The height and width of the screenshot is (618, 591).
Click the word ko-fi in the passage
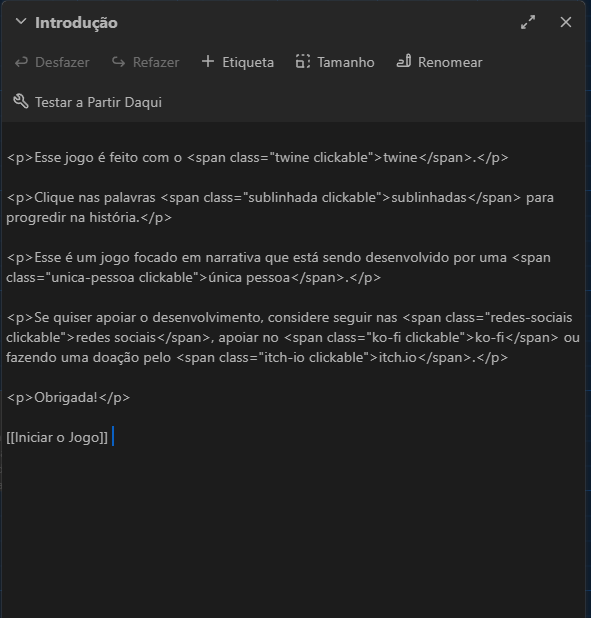489,338
